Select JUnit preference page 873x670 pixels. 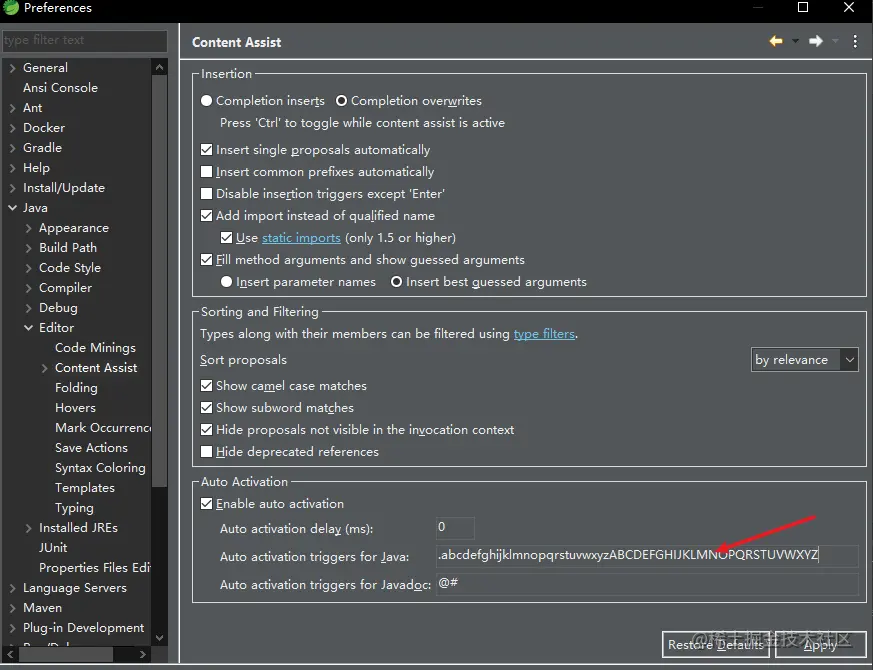pos(53,547)
